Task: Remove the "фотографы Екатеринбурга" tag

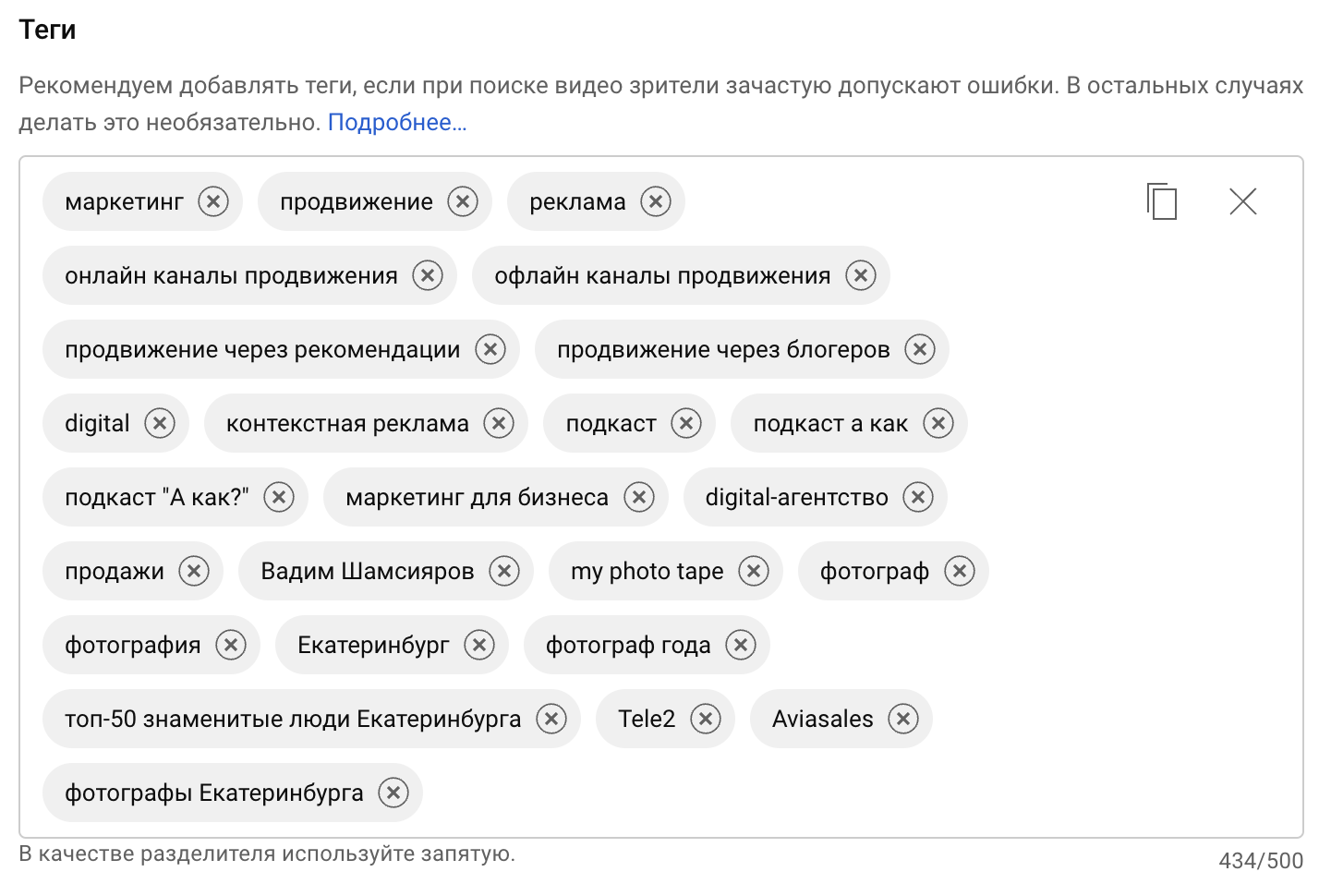Action: [x=393, y=793]
